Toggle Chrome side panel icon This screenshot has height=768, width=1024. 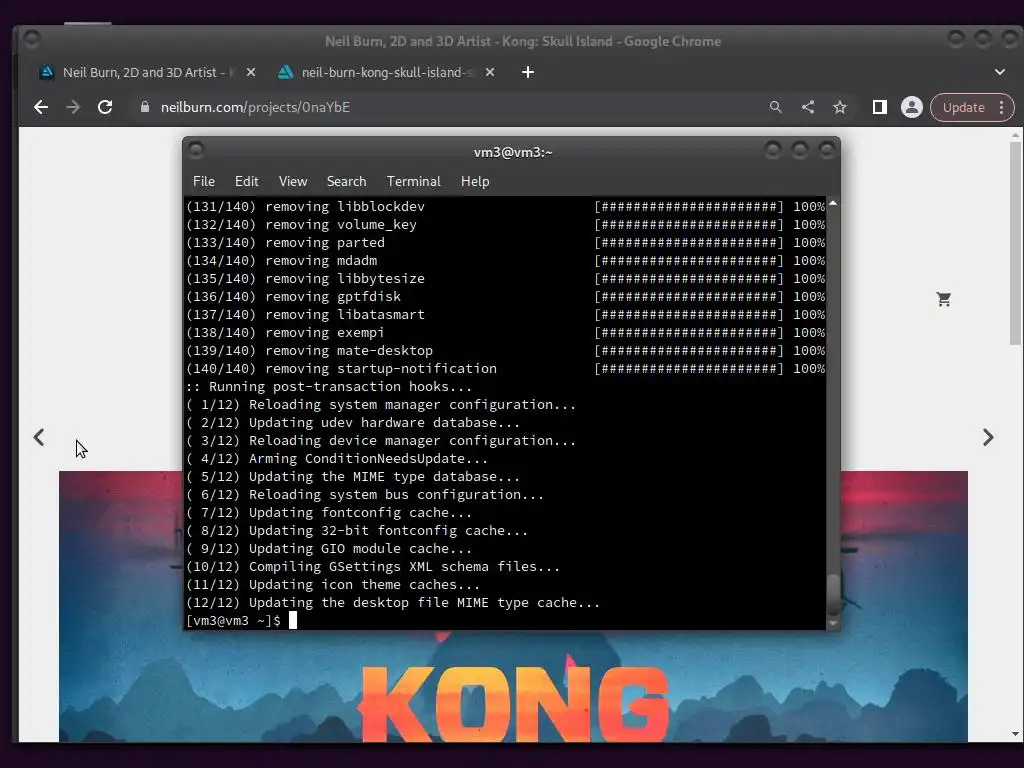(880, 107)
